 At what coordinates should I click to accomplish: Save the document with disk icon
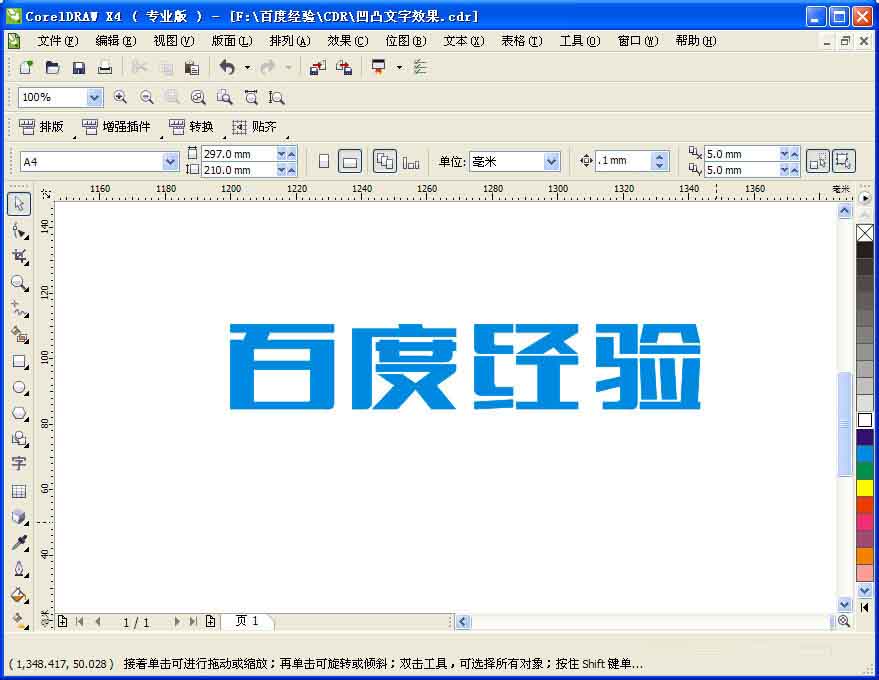tap(78, 68)
